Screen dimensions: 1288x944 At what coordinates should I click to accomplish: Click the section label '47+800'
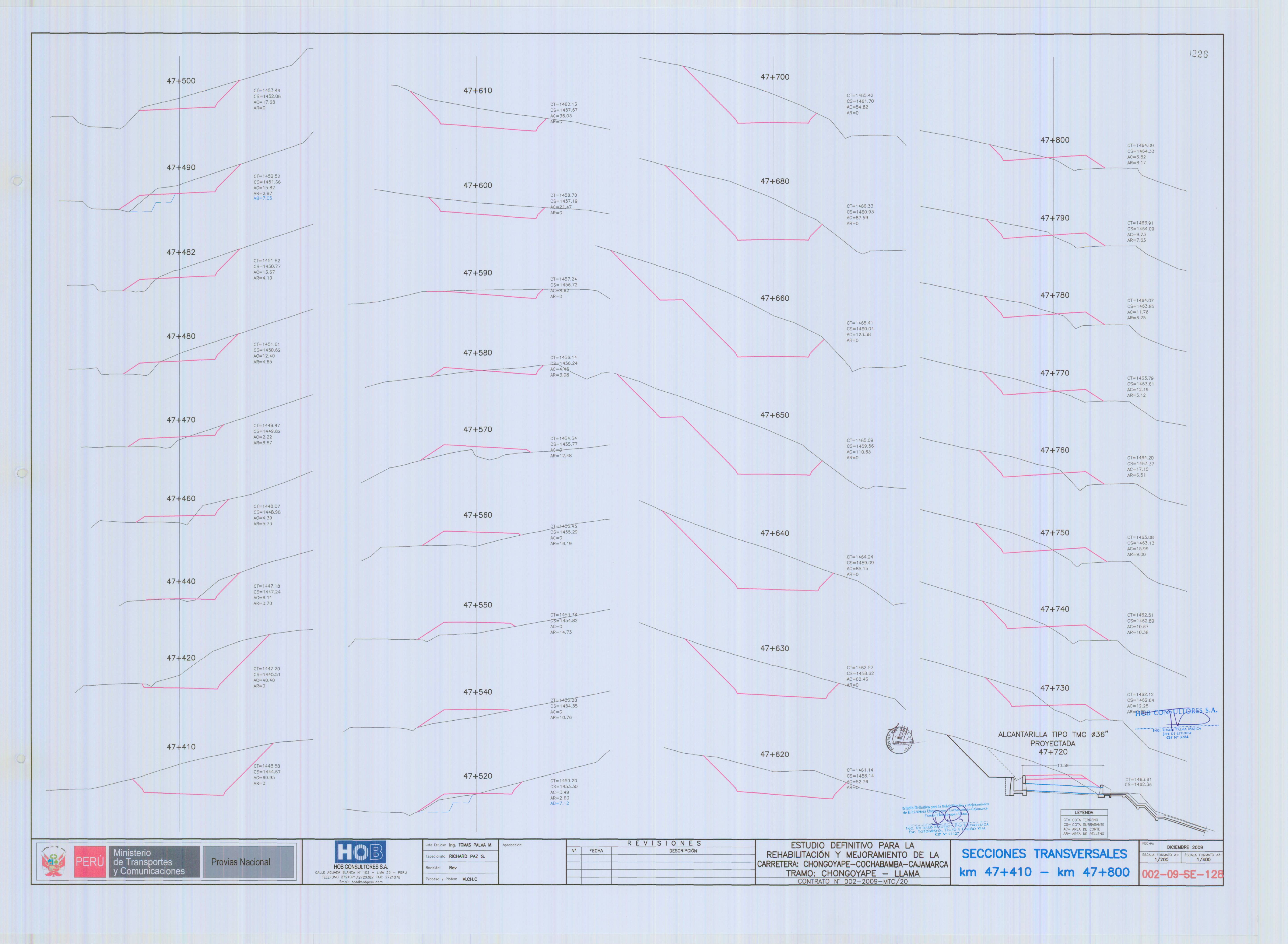click(1054, 140)
